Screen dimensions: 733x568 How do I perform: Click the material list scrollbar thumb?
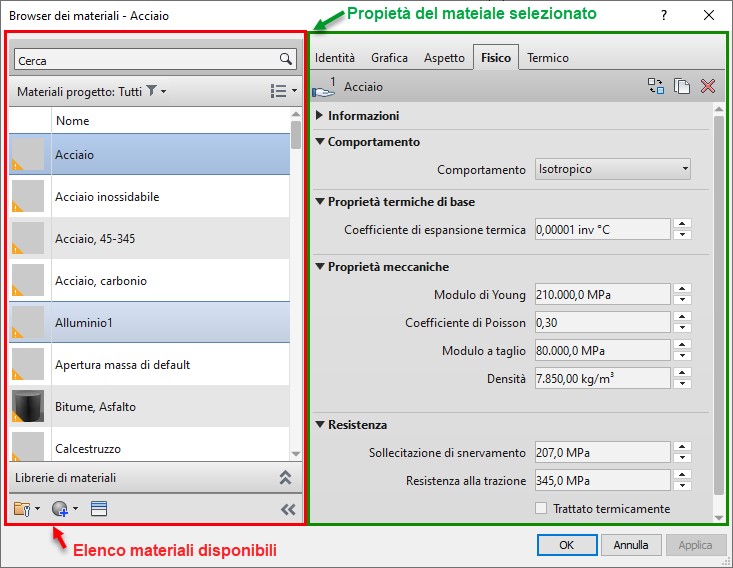295,135
